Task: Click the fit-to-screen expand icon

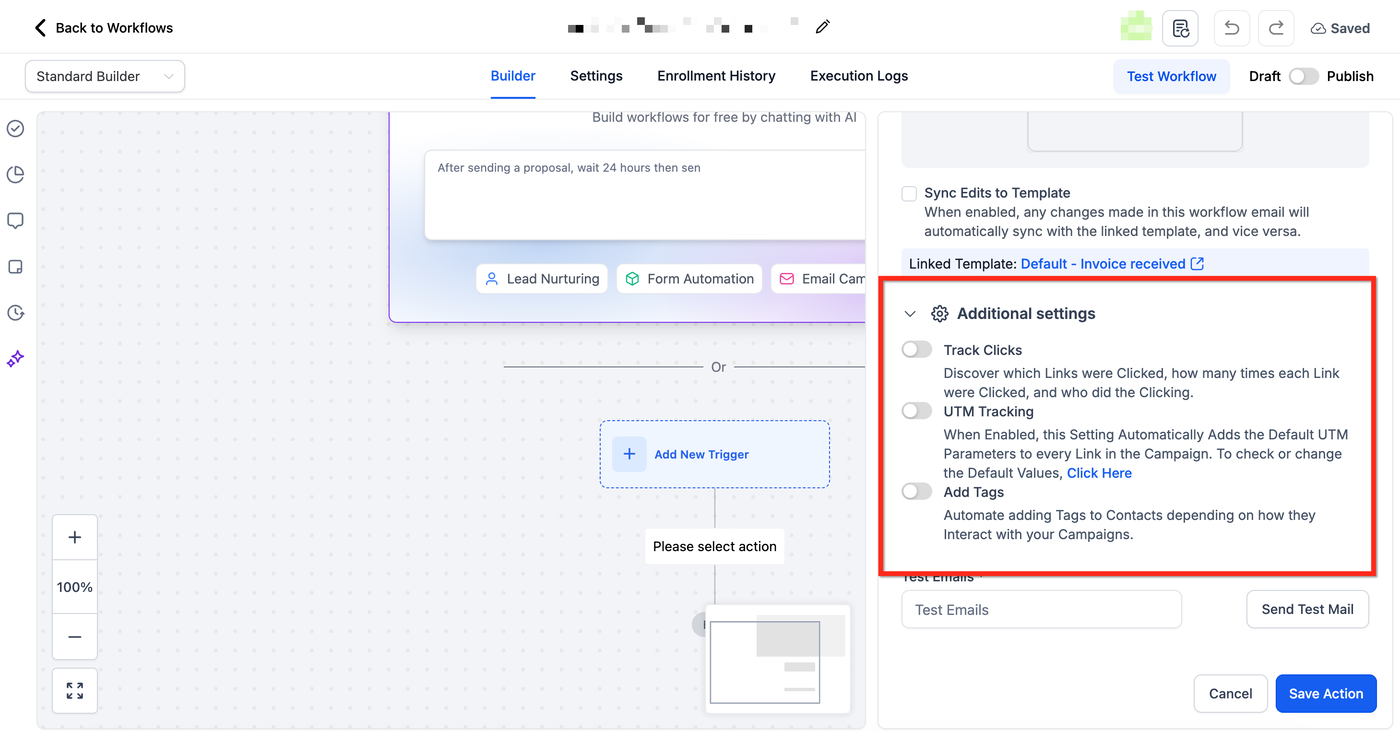Action: coord(75,691)
